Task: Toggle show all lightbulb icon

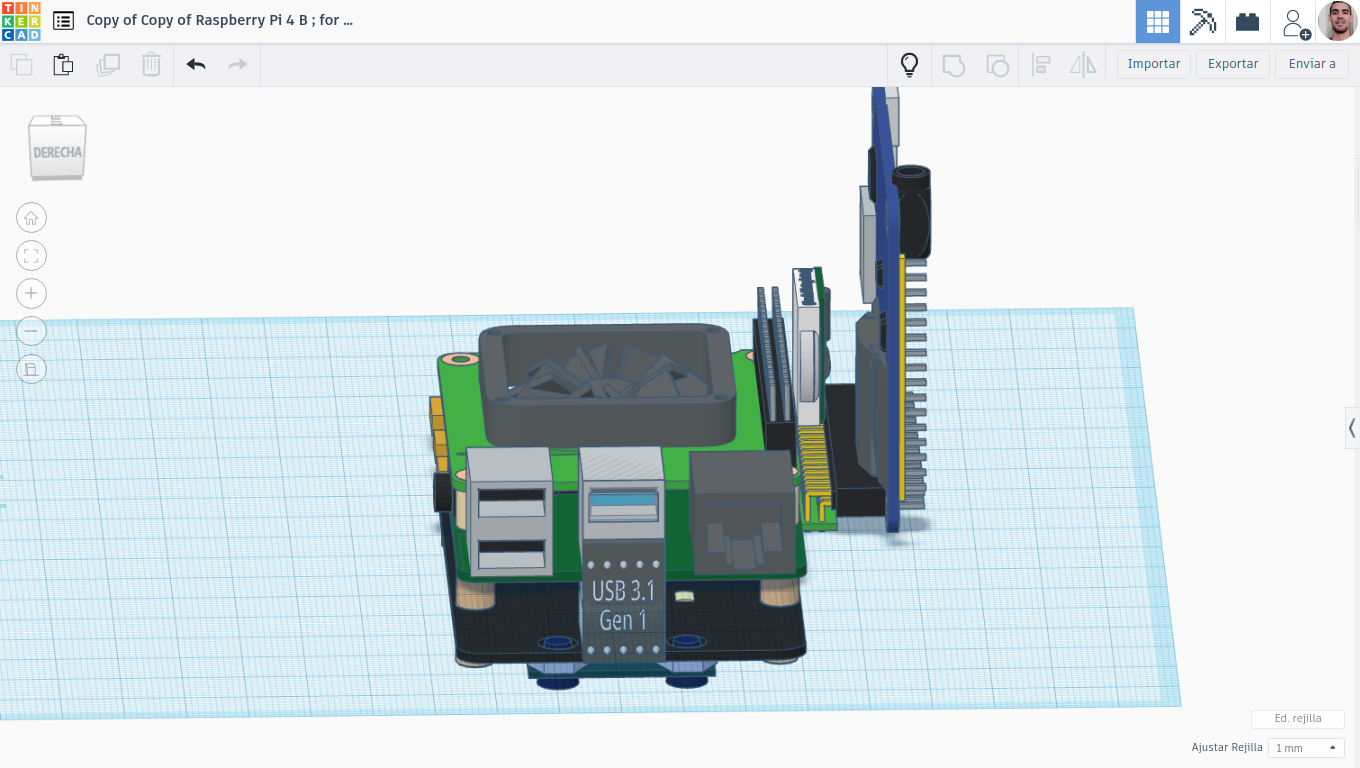Action: click(909, 65)
